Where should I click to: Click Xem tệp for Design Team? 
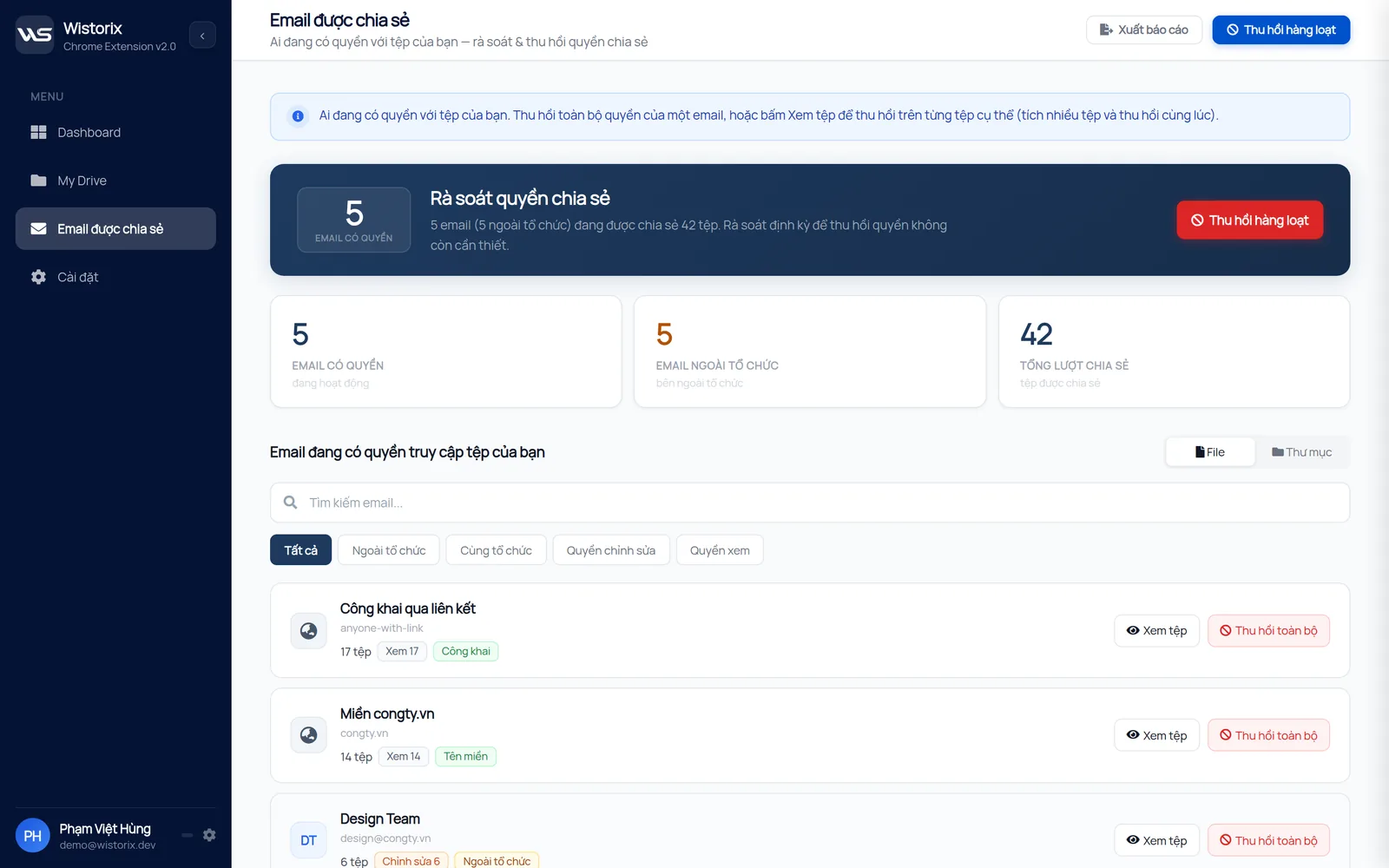pos(1156,840)
